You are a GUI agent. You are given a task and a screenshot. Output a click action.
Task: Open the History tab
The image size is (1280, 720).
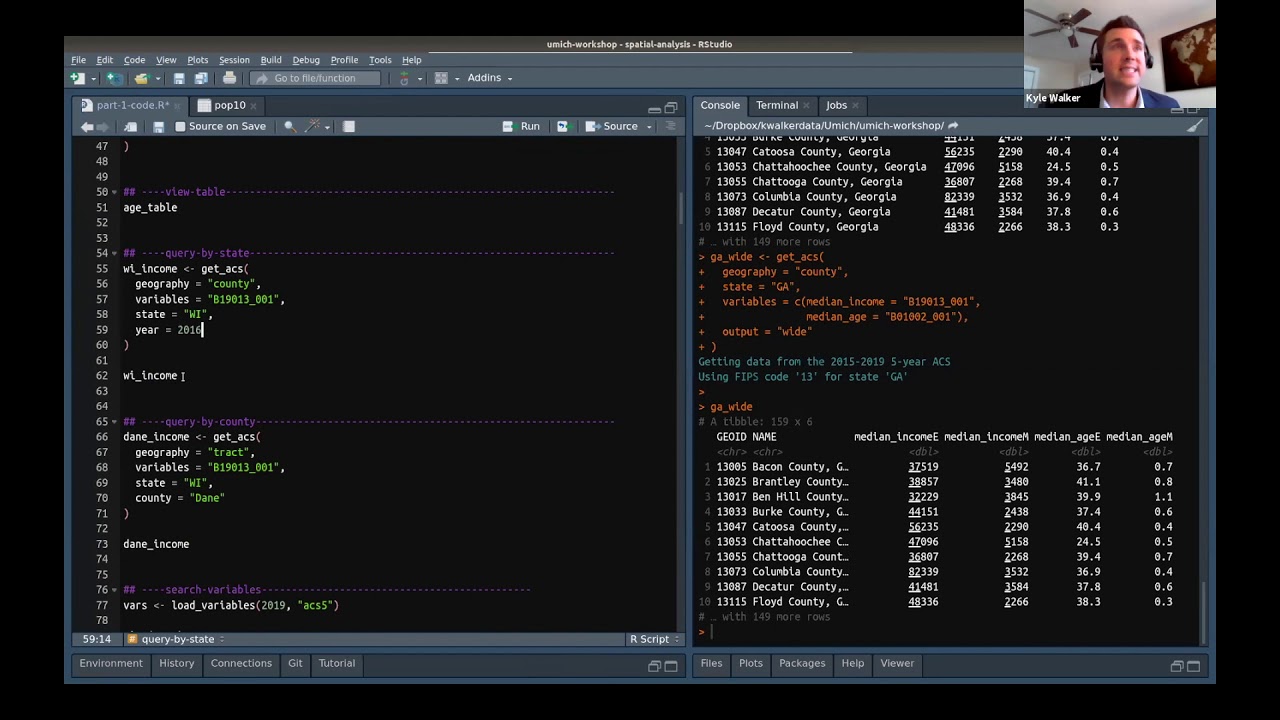[x=176, y=663]
